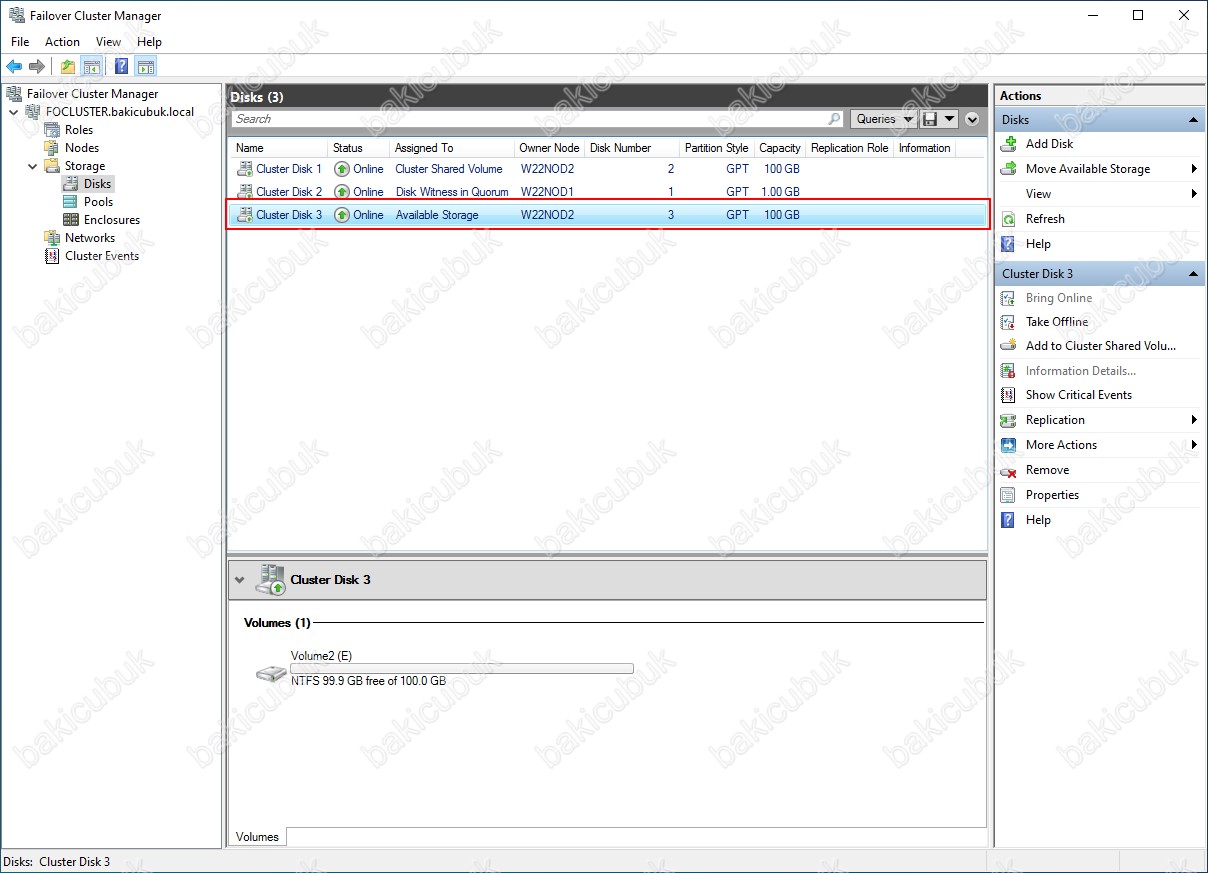
Task: Open the dropdown arrow next to save query
Action: pos(948,119)
